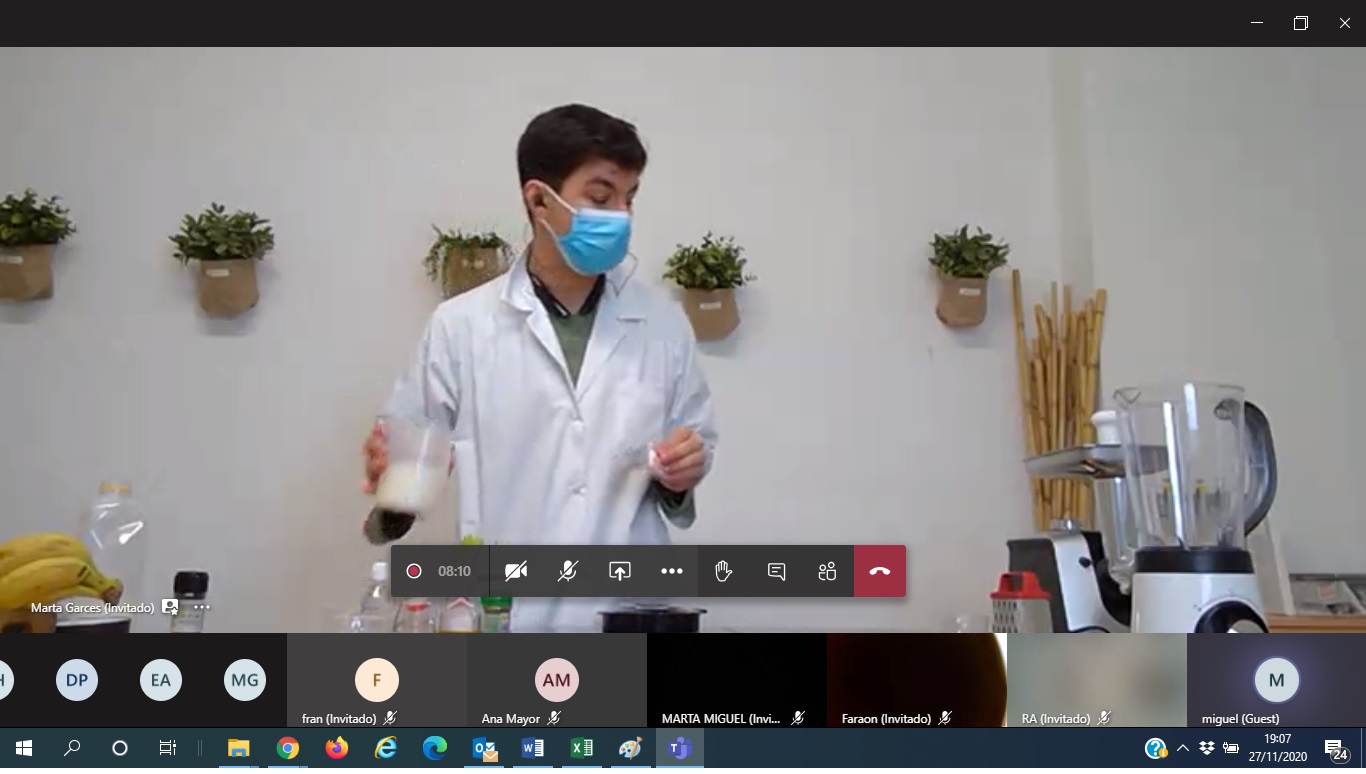Image resolution: width=1366 pixels, height=774 pixels.
Task: Show hidden system tray icons
Action: [1182, 748]
